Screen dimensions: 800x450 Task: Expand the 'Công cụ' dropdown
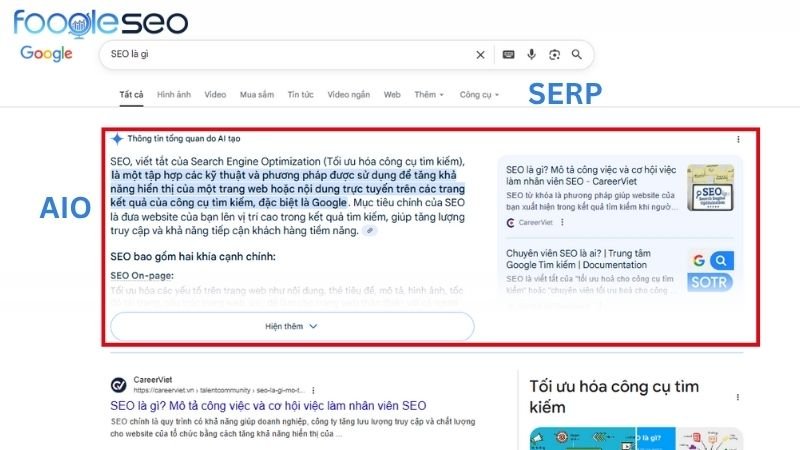pyautogui.click(x=479, y=95)
